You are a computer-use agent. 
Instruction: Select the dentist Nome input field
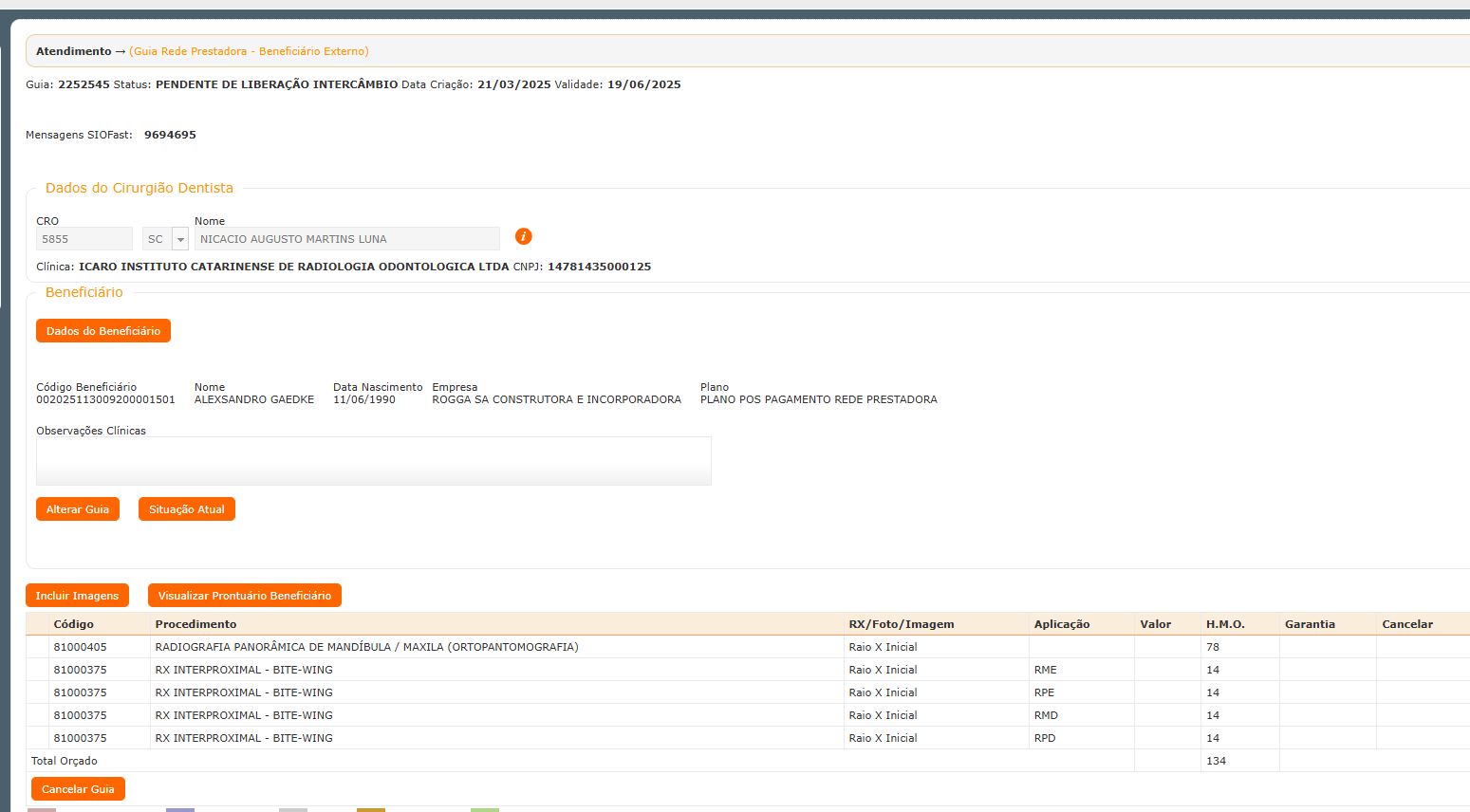(346, 239)
